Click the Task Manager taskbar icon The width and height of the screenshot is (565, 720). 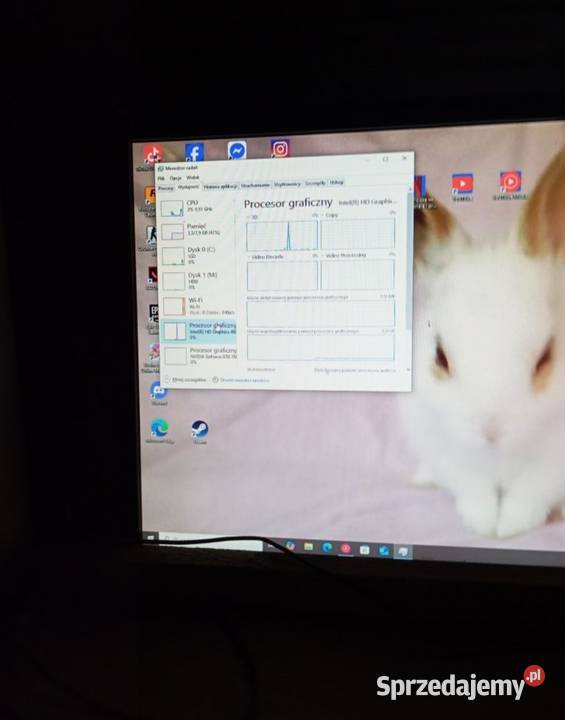point(403,551)
